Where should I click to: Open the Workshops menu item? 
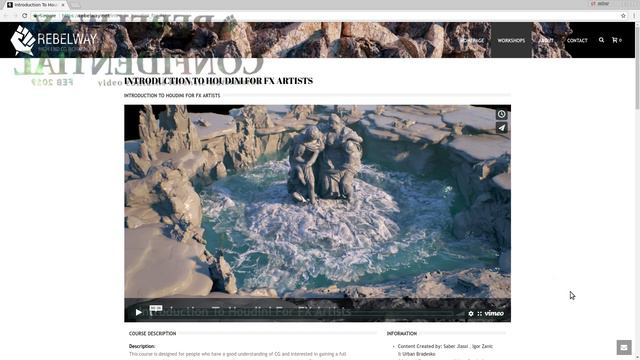(511, 40)
